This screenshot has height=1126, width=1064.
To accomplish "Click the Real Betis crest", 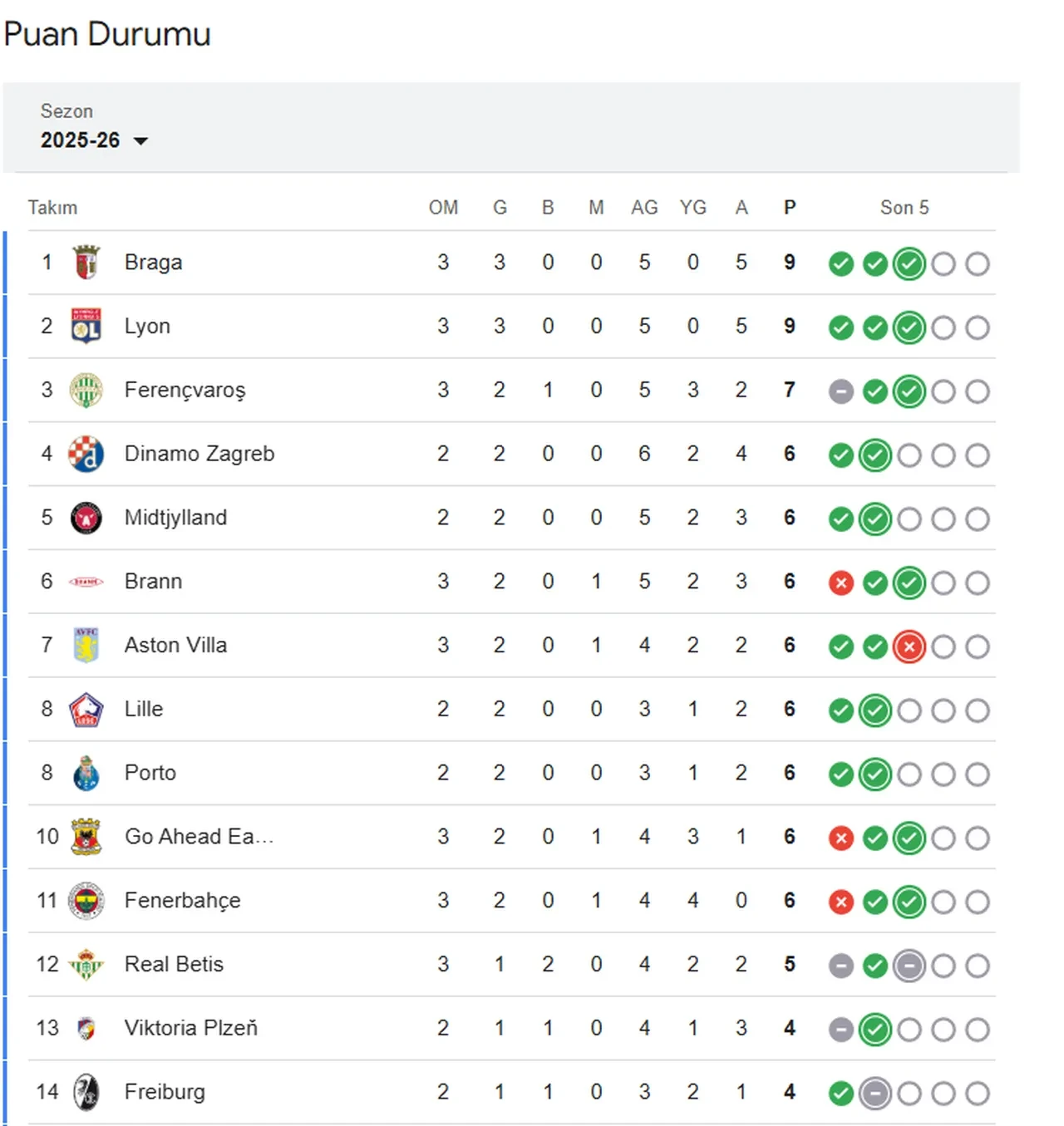I will coord(86,965).
